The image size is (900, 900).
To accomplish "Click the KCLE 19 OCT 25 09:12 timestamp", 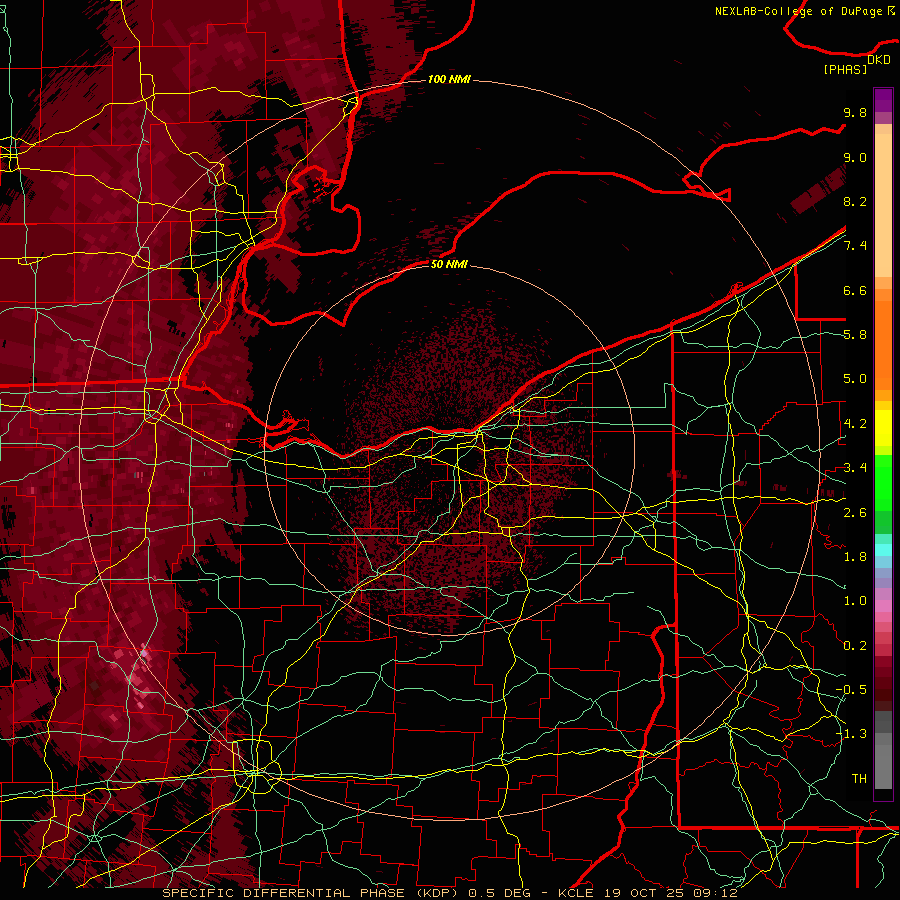I will coord(647,893).
